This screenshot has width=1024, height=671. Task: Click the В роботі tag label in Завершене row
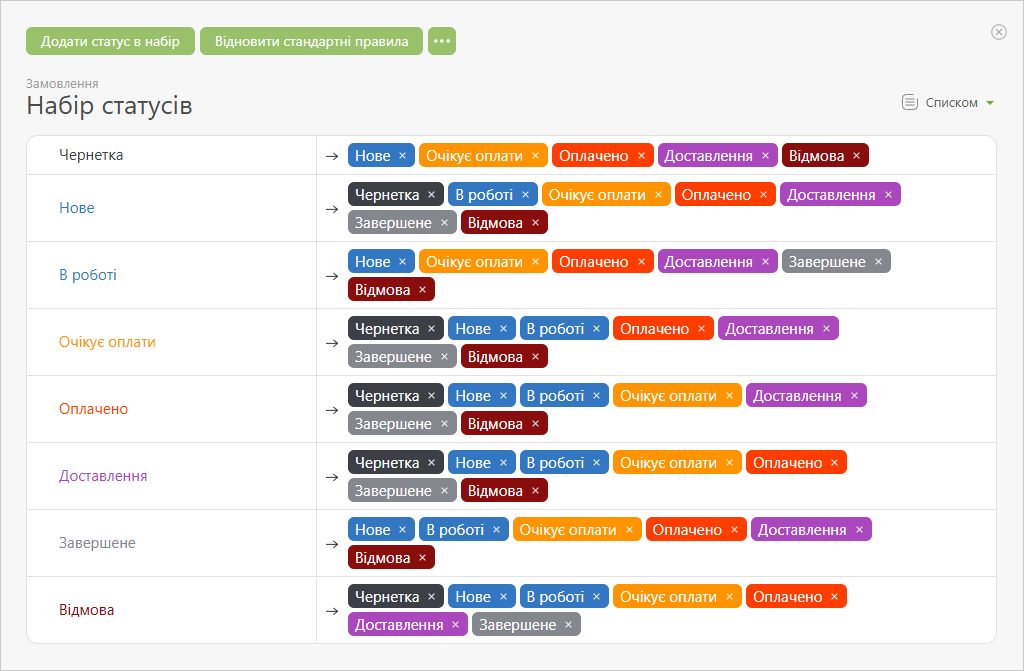click(x=455, y=530)
